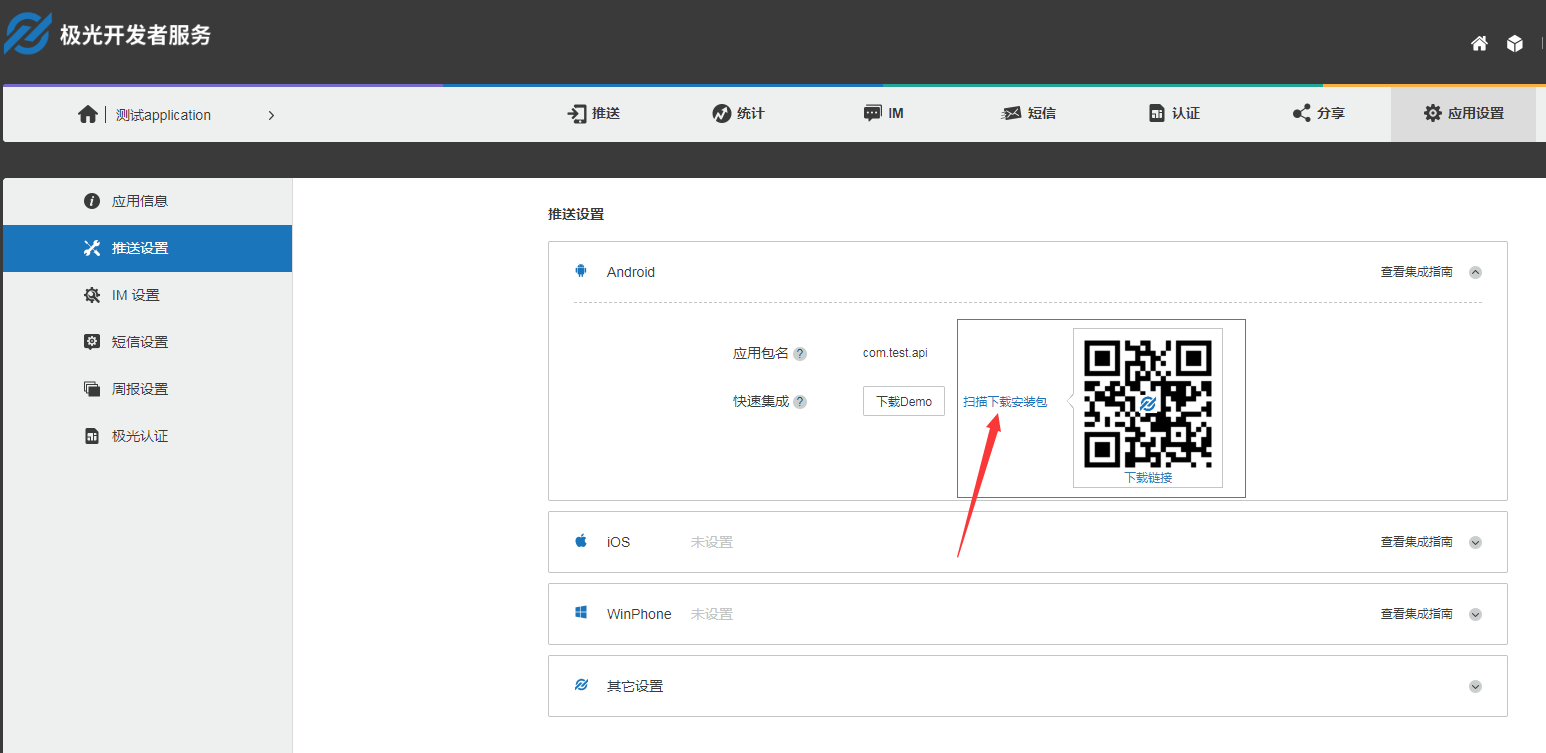The width and height of the screenshot is (1546, 753).
Task: Open the 应用设置 tab
Action: (1463, 113)
